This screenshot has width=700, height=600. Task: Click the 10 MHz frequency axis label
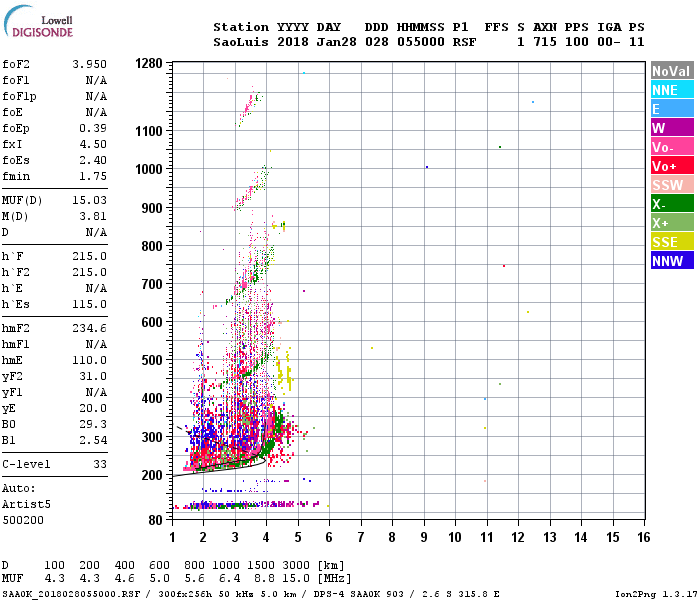[455, 537]
